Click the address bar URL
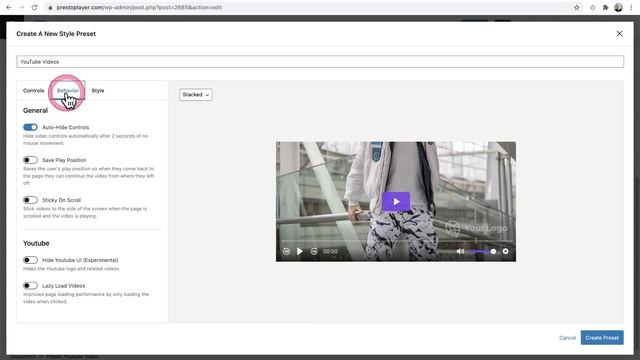This screenshot has height=360, width=640. point(139,7)
